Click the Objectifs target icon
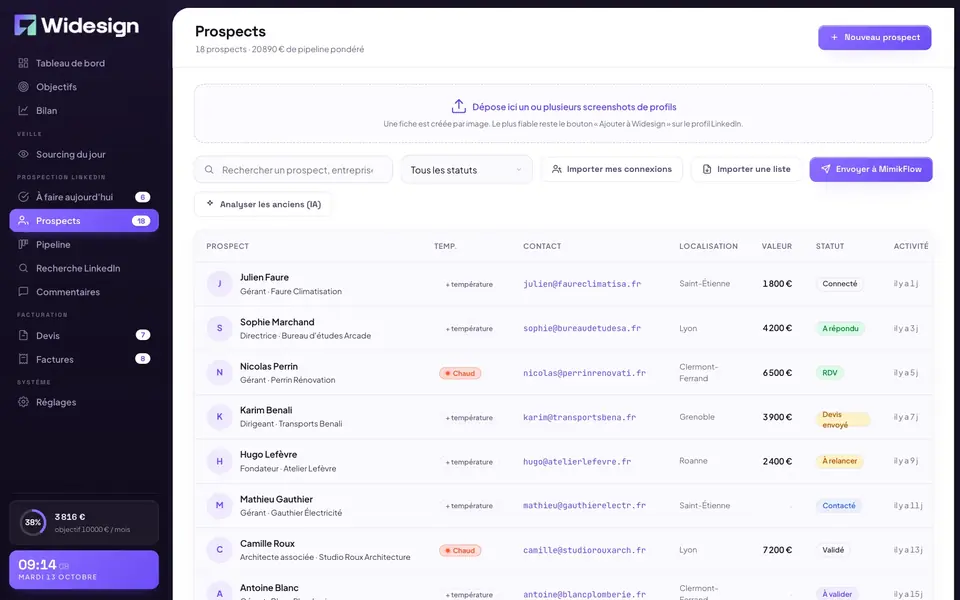960x600 pixels. coord(23,87)
